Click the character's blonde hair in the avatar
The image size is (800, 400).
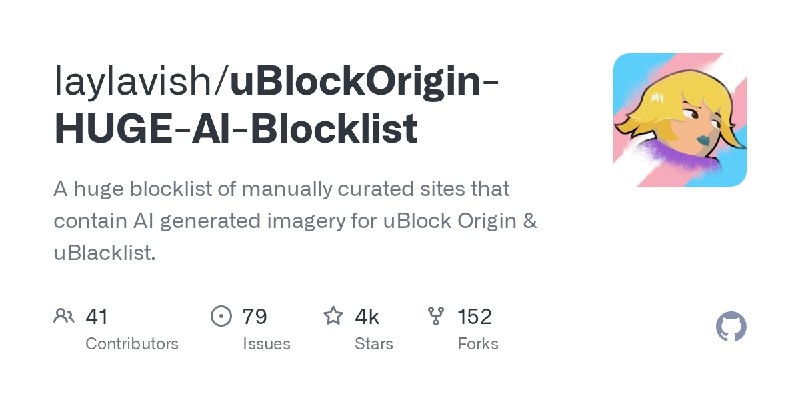664,88
